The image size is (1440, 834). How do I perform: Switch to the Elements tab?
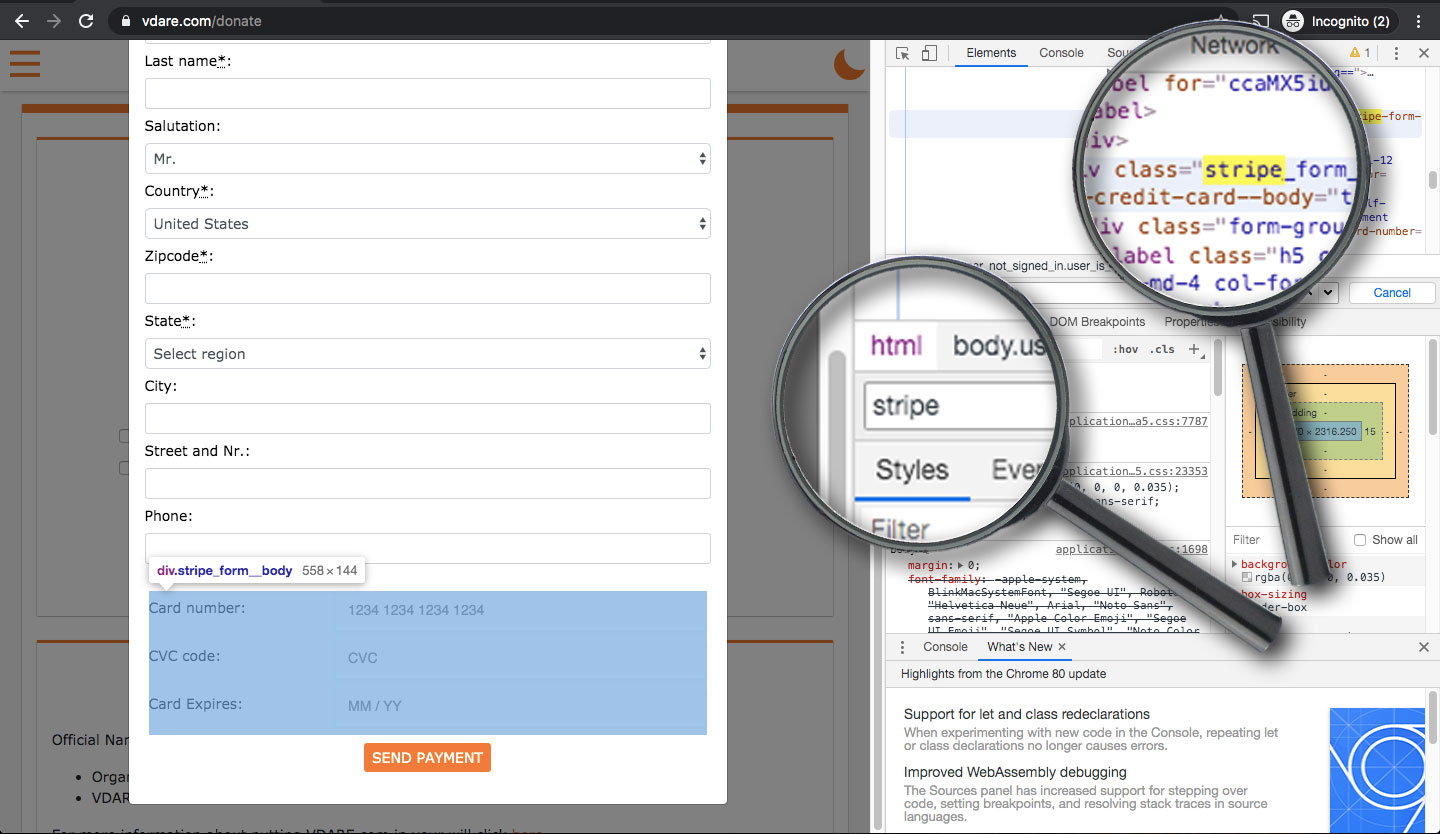(x=991, y=53)
